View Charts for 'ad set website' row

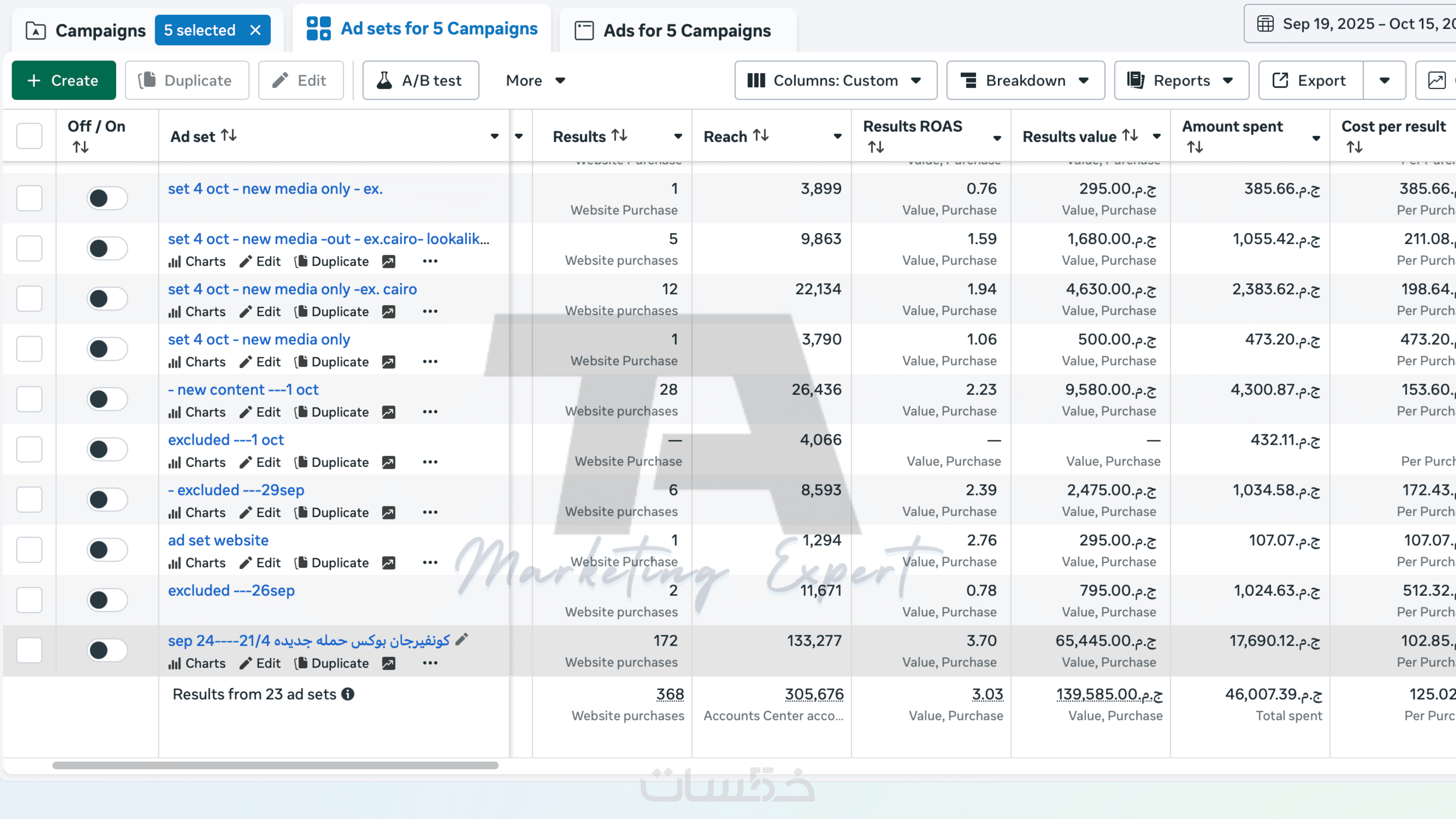pyautogui.click(x=197, y=563)
